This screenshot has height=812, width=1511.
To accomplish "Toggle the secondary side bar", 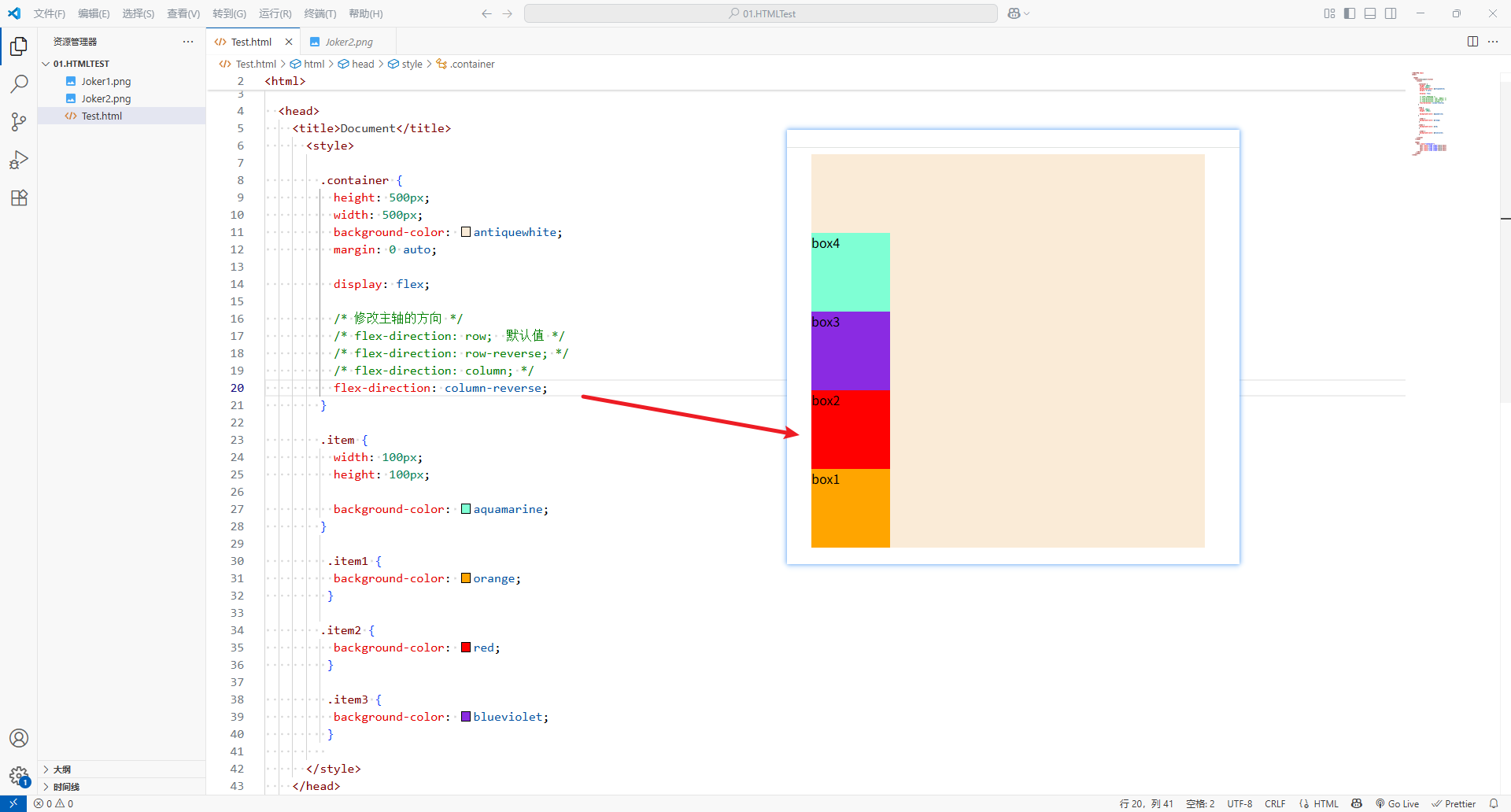I will [1391, 13].
